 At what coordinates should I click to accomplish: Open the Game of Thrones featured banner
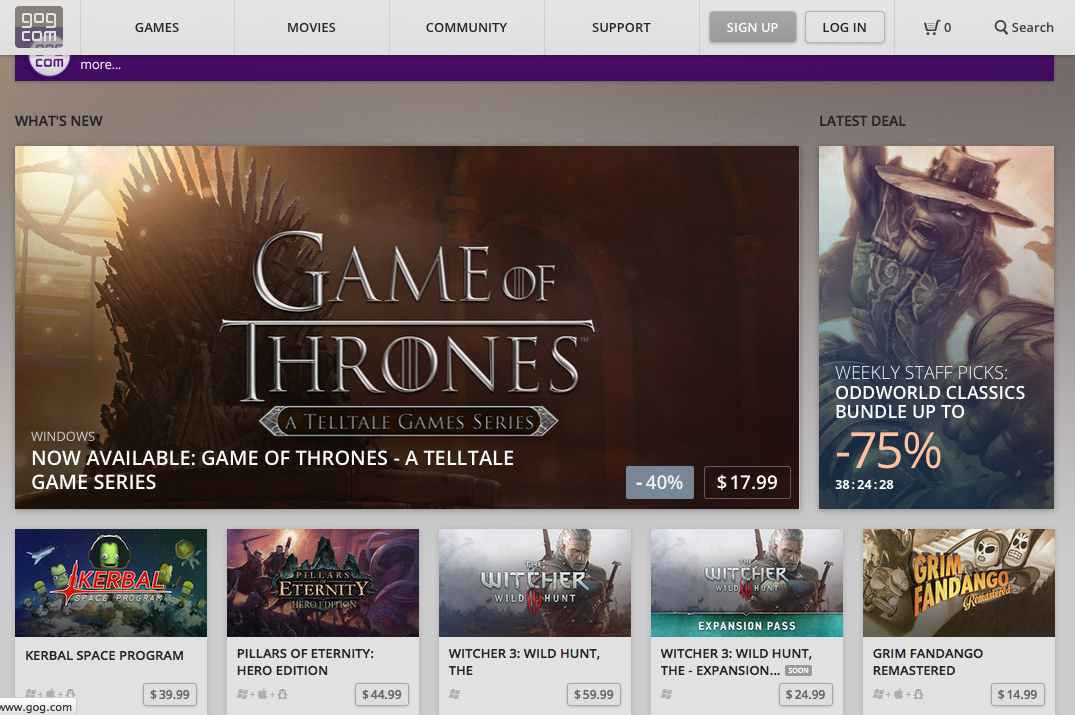tap(407, 327)
